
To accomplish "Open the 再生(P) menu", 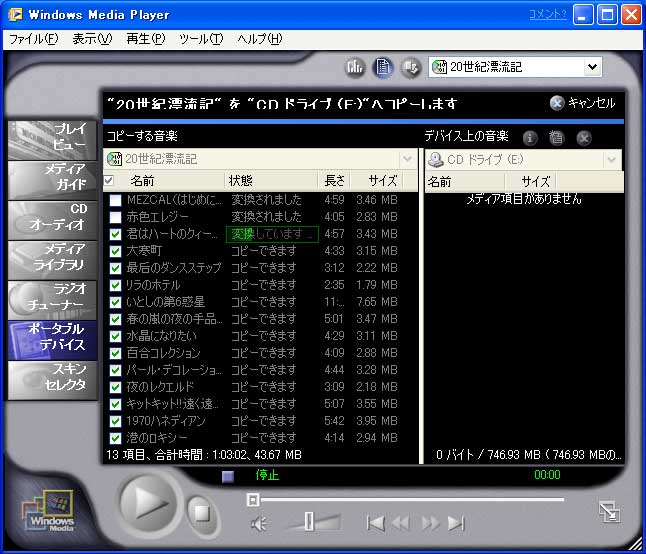I will (145, 39).
